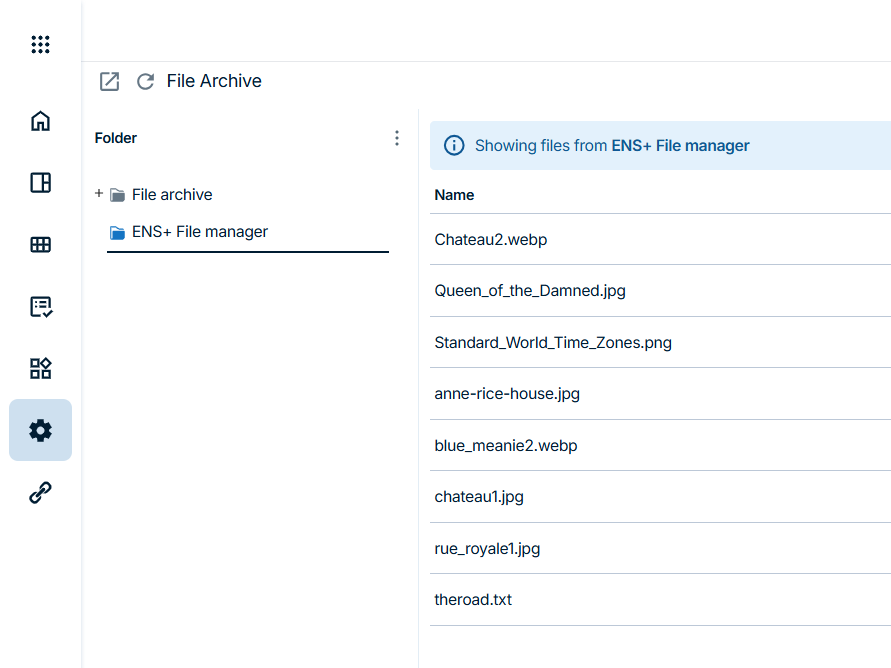Click the Name column header
This screenshot has height=668, width=891.
coord(454,195)
